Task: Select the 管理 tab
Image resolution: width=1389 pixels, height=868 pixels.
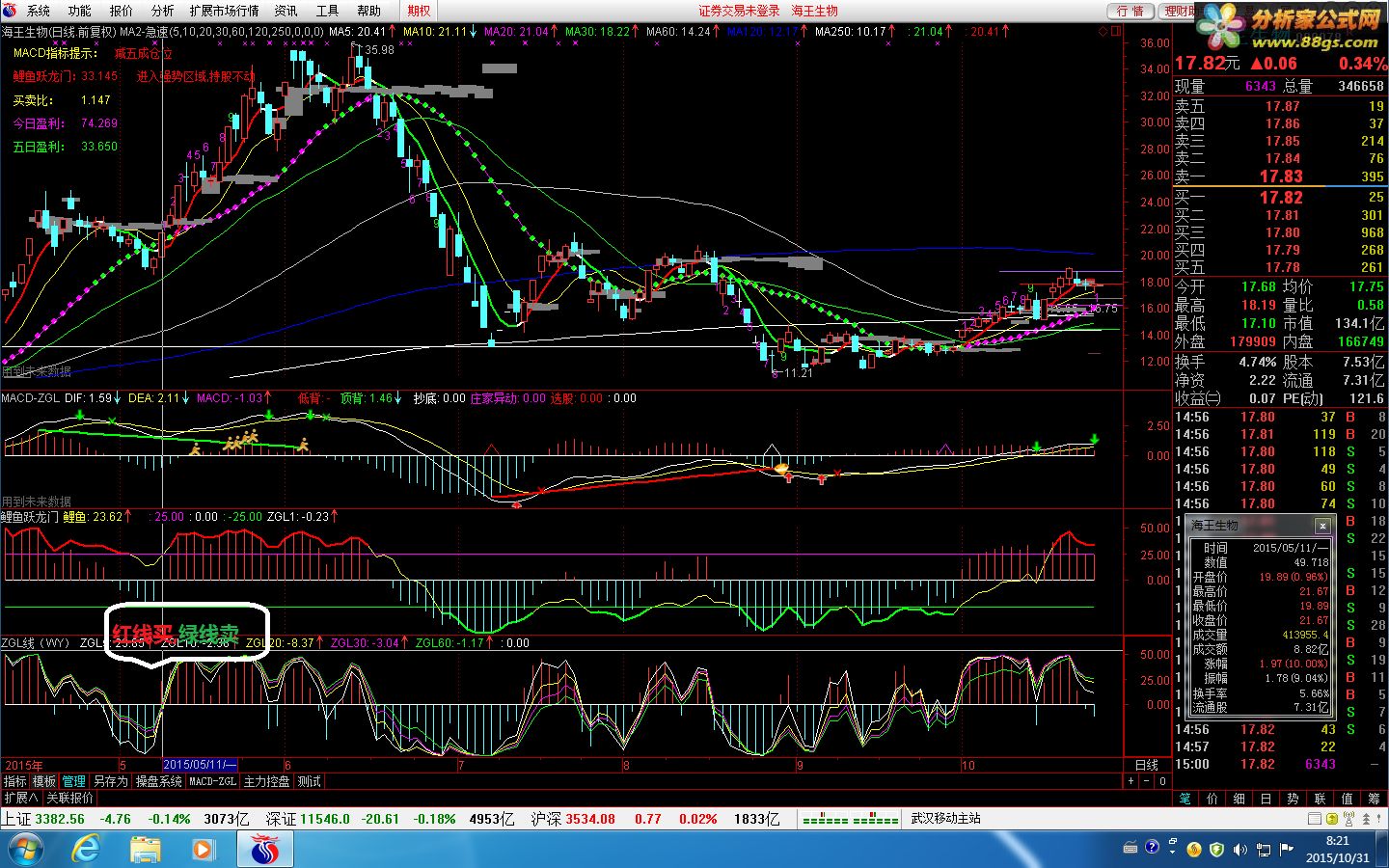Action: pos(74,781)
